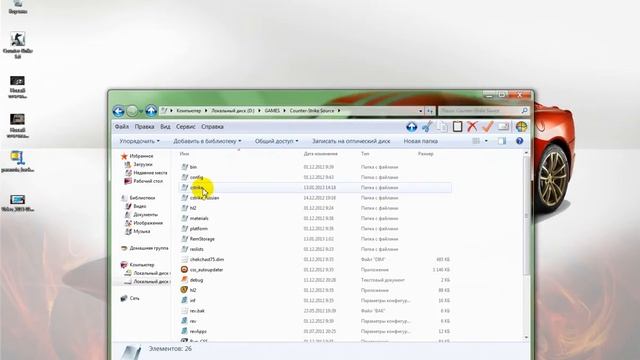The image size is (640, 360).
Task: Expand the arrow after Counter-Strike Source breadcrumb
Action: pyautogui.click(x=339, y=111)
